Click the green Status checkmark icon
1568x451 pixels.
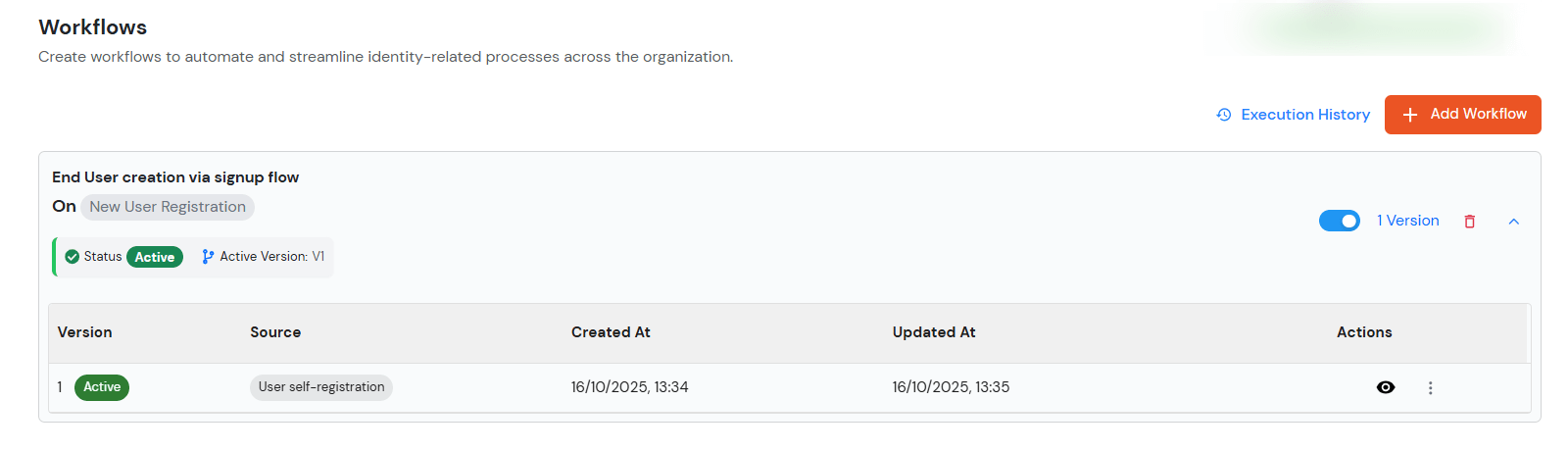72,257
